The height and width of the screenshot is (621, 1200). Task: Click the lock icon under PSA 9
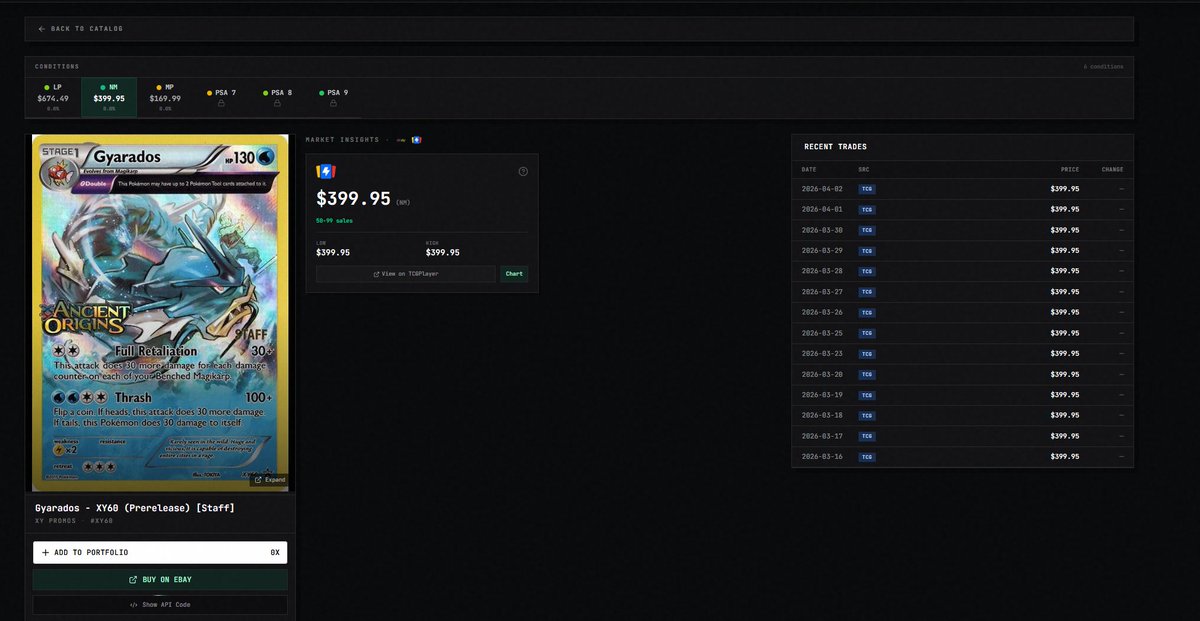pos(333,102)
